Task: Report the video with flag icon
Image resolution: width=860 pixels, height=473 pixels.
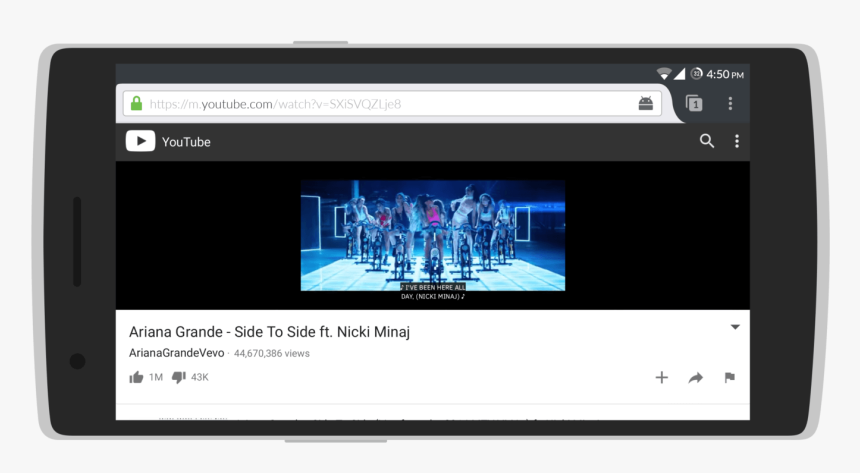Action: tap(729, 377)
